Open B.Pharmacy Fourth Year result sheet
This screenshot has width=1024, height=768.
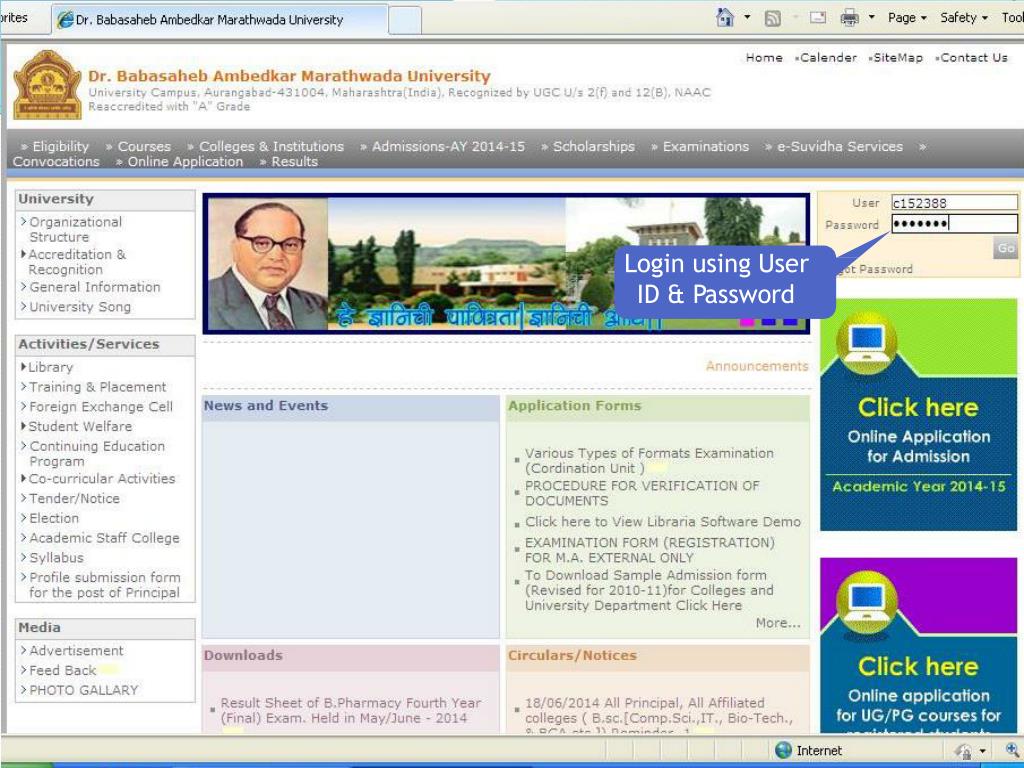351,711
